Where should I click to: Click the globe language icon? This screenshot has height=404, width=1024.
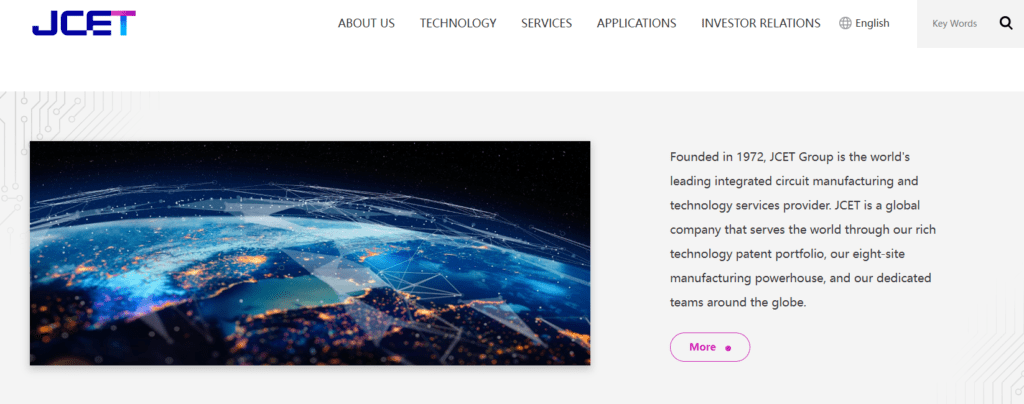tap(845, 23)
